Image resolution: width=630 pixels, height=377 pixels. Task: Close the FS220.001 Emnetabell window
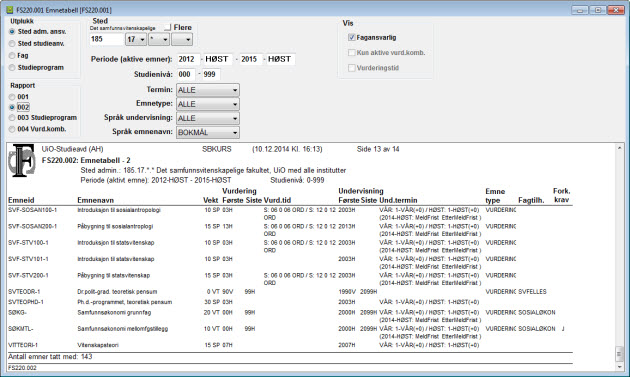click(x=616, y=10)
